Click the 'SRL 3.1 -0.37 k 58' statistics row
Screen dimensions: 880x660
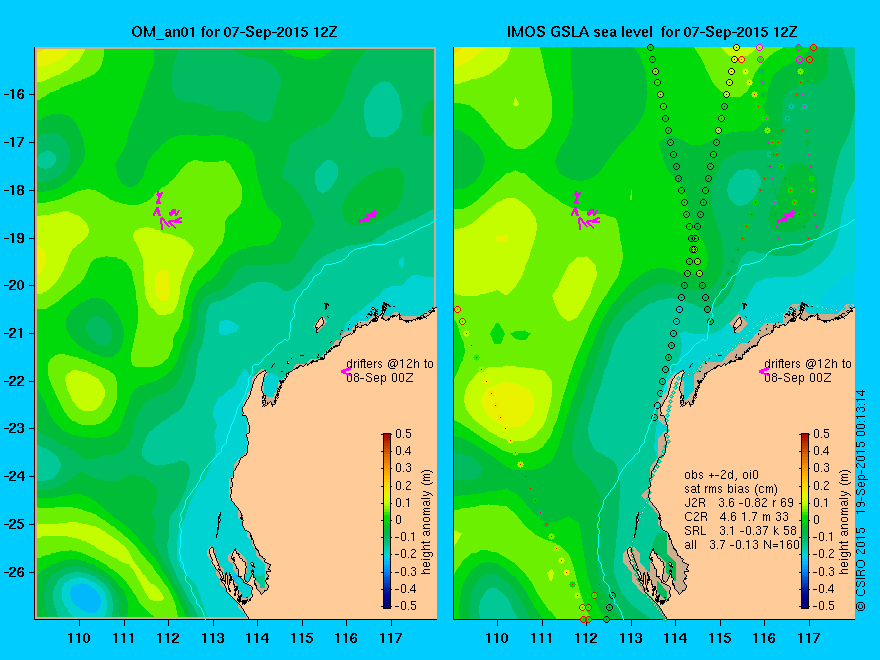click(x=740, y=531)
